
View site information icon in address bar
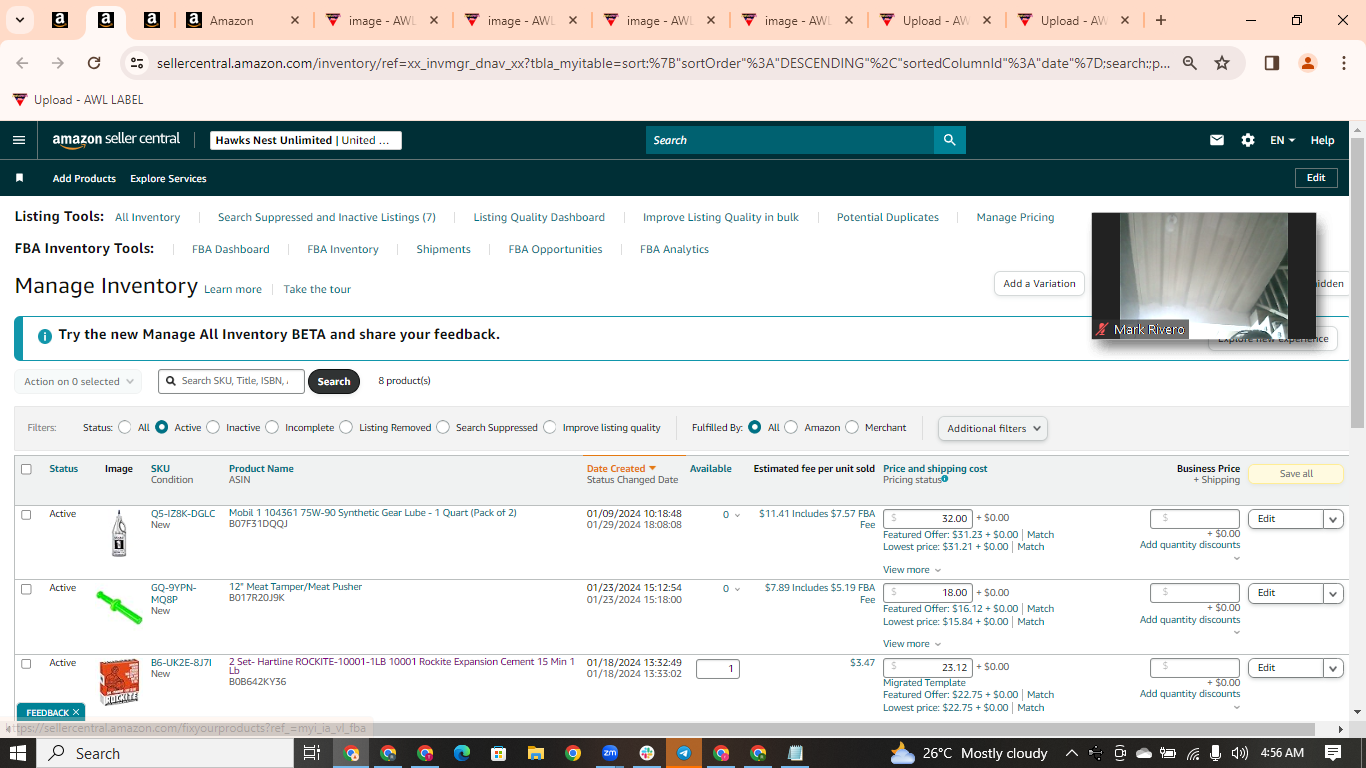pyautogui.click(x=138, y=63)
